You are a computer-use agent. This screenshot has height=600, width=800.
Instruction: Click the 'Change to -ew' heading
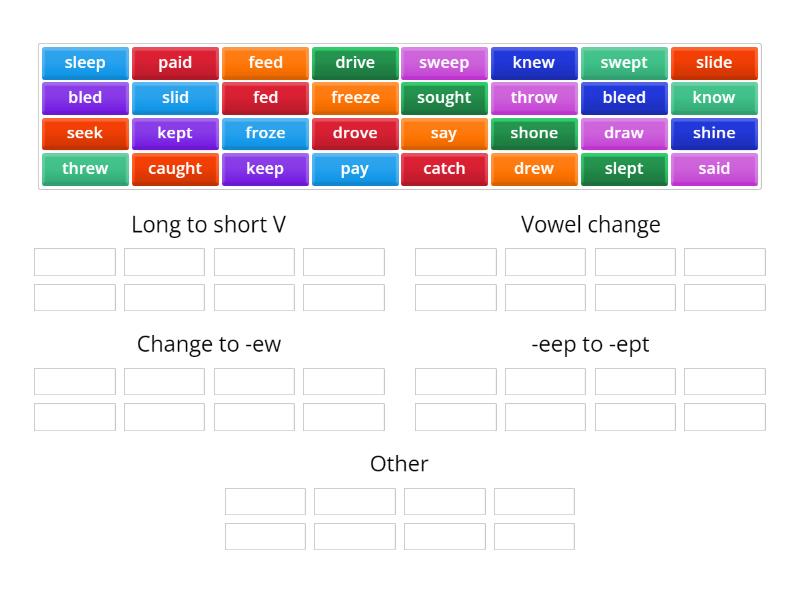tap(208, 344)
